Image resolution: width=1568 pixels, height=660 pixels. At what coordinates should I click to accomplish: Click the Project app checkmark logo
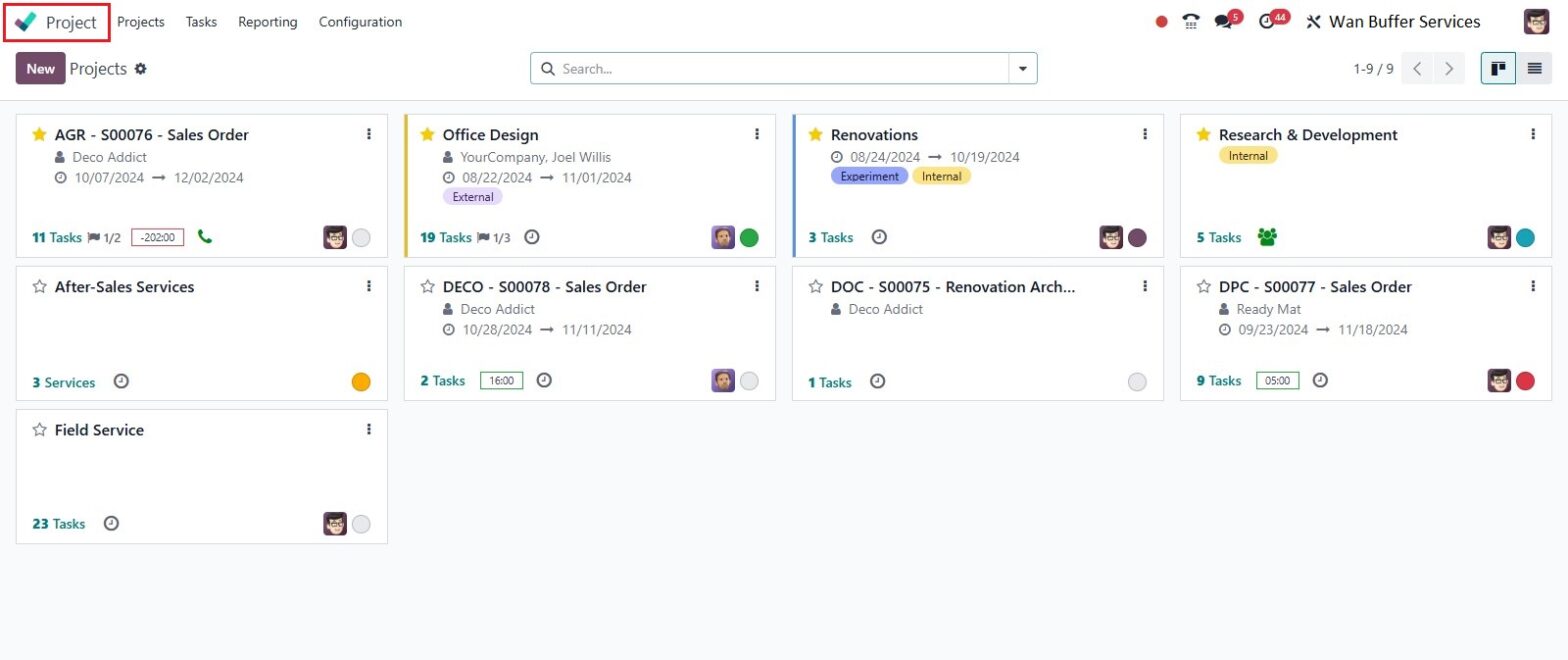(27, 21)
